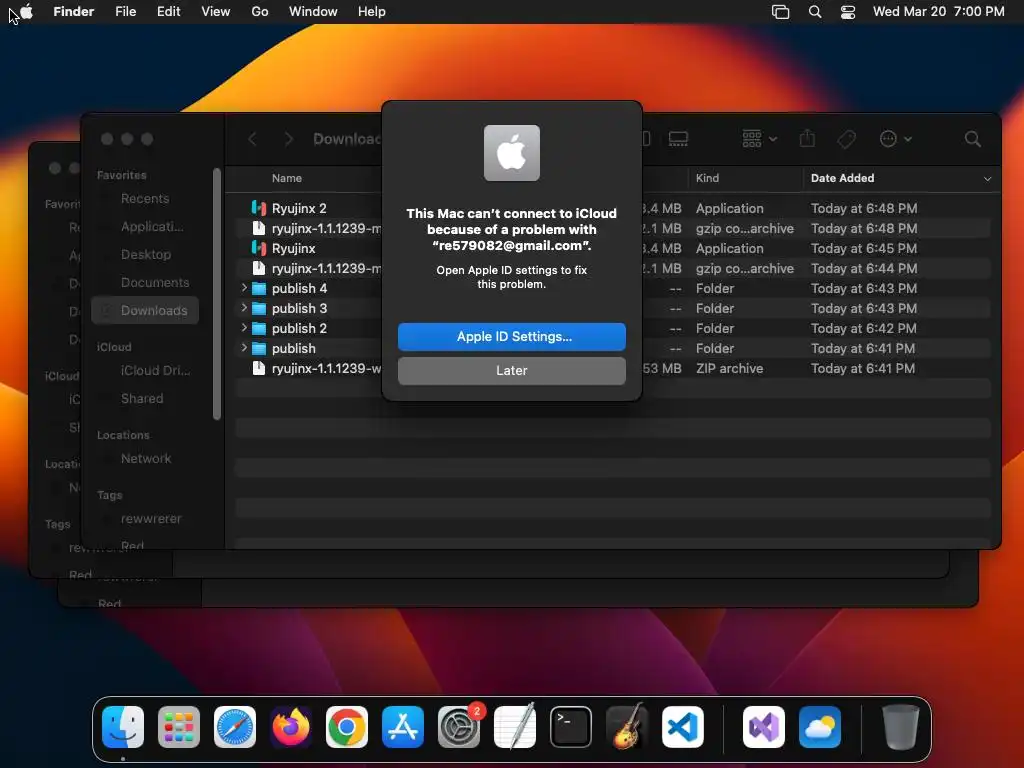Launch Google Chrome from the Dock
The height and width of the screenshot is (768, 1024).
[x=347, y=727]
